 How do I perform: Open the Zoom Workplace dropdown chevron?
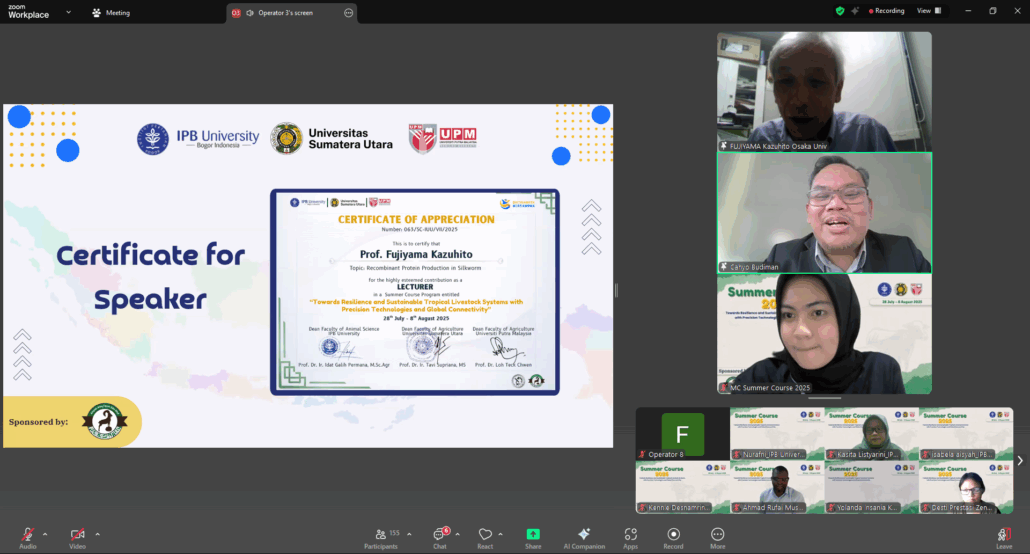click(68, 13)
